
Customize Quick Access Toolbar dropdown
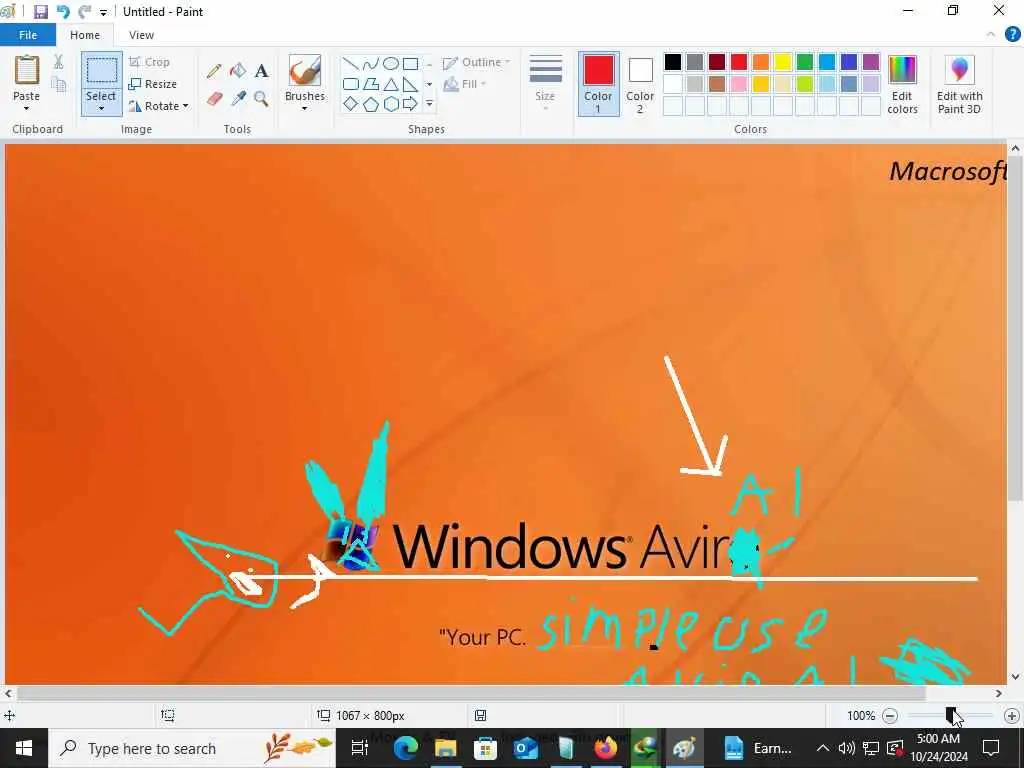pyautogui.click(x=103, y=12)
